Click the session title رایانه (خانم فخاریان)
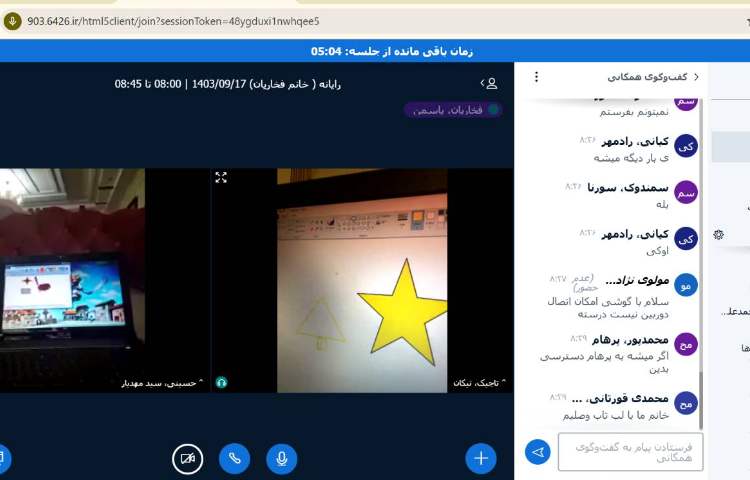 227,84
